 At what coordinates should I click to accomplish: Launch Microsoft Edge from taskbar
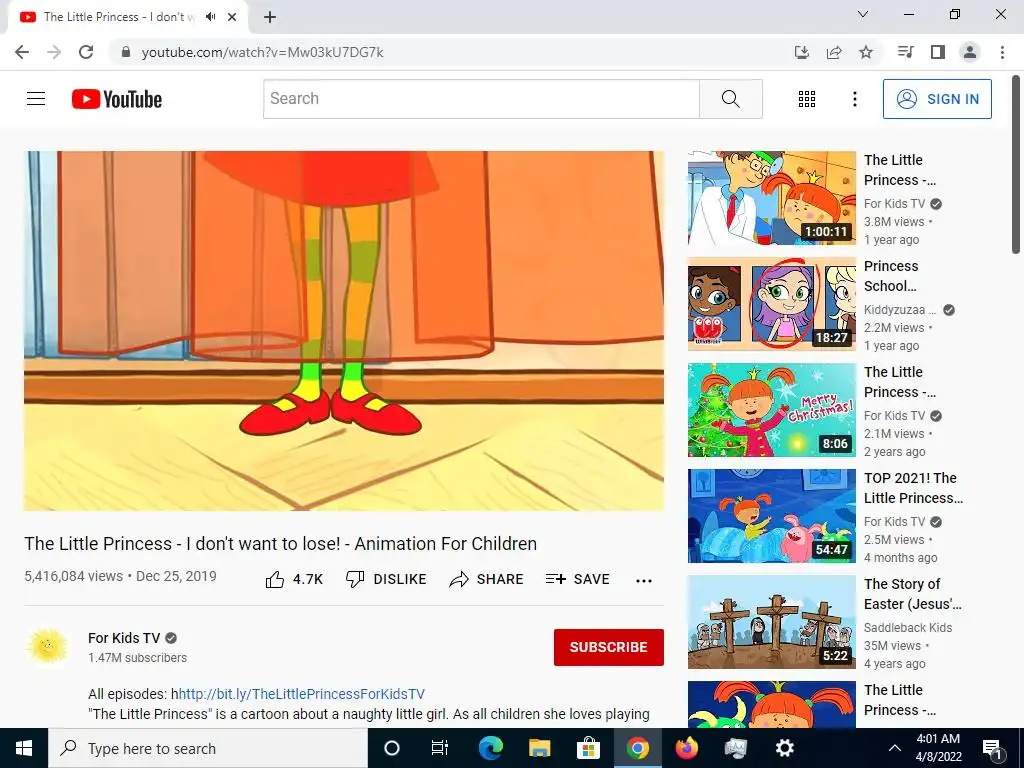490,748
